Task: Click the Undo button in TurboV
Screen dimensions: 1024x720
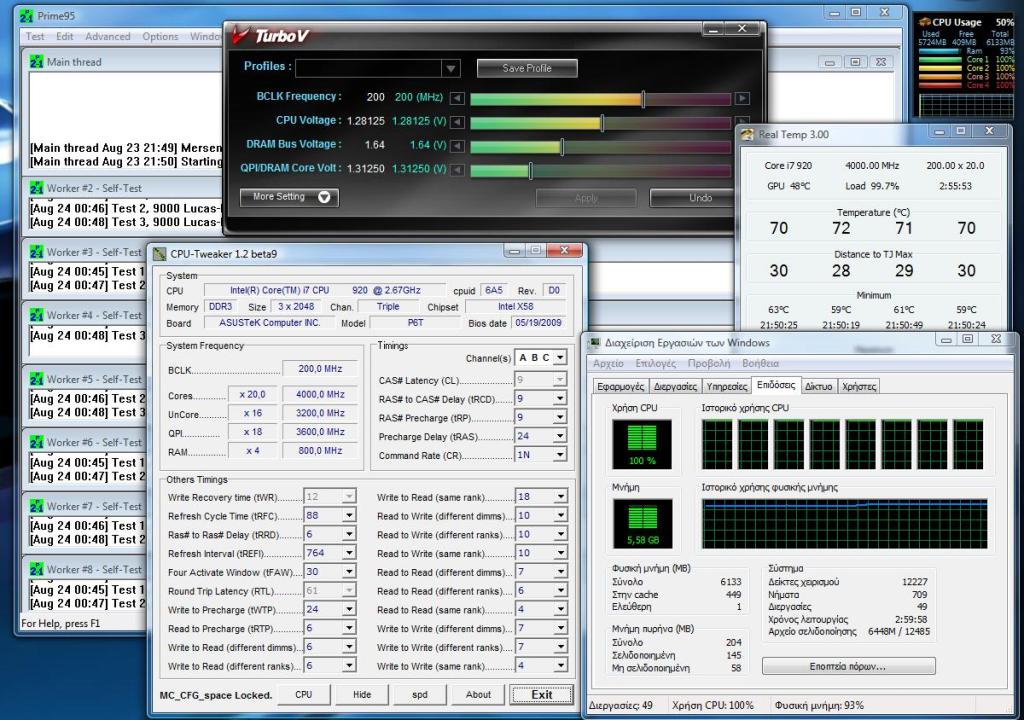Action: [x=692, y=197]
